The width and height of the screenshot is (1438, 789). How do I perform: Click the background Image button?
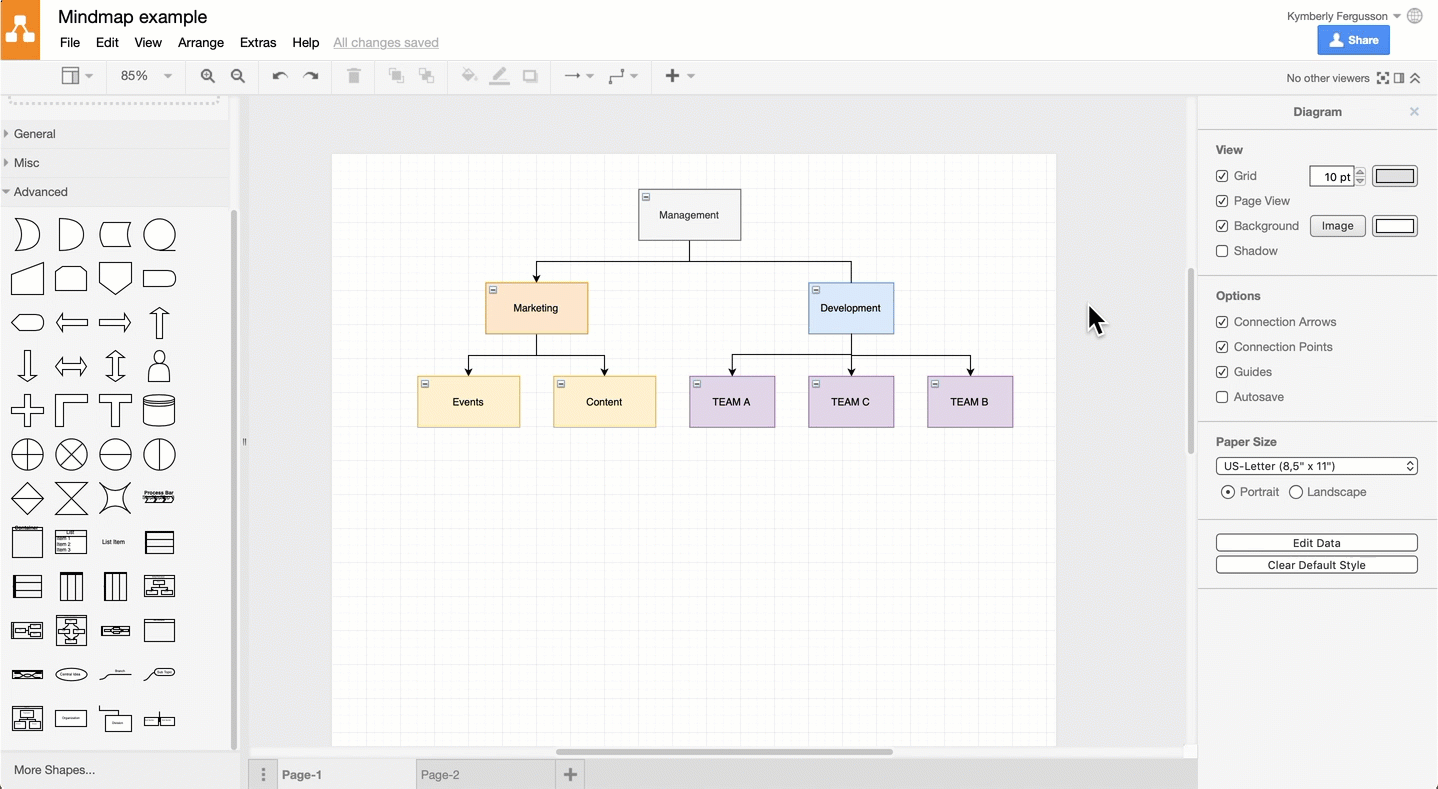coord(1337,226)
